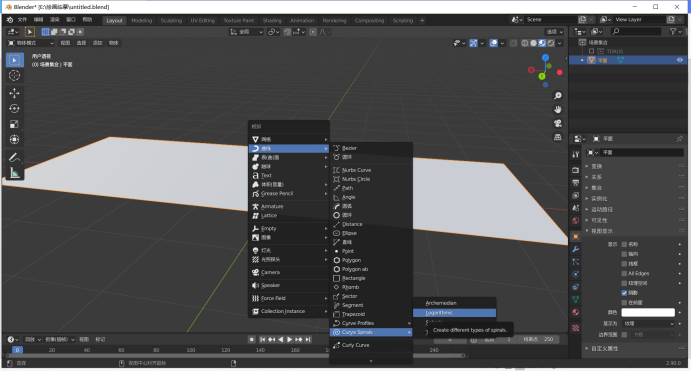Open the View Layer properties tab
692x371 pixels.
coord(575,195)
